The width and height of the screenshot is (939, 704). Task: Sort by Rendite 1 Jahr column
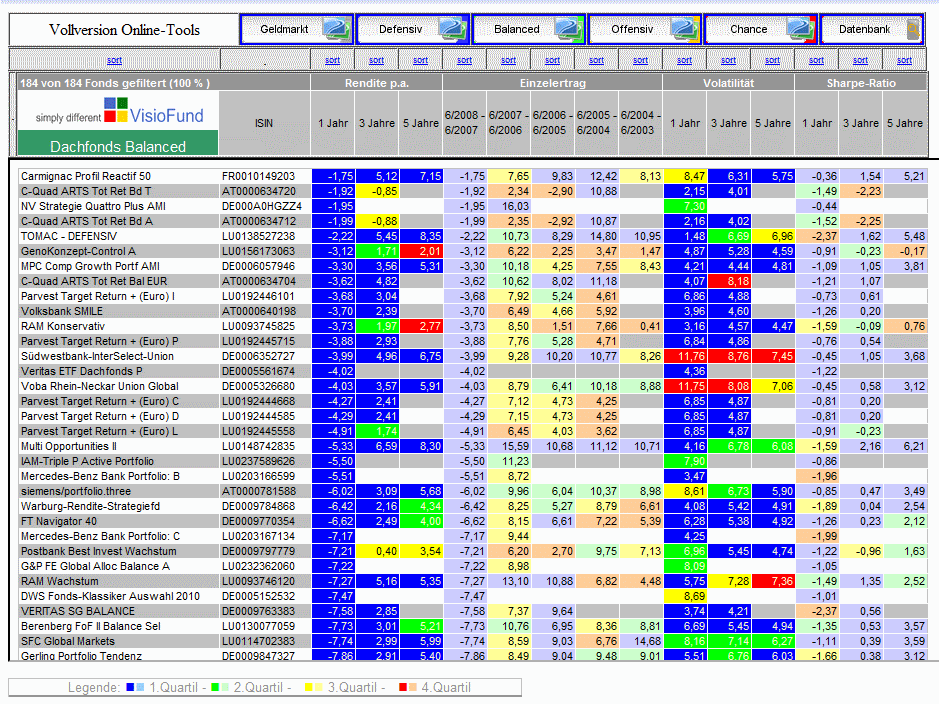(333, 61)
